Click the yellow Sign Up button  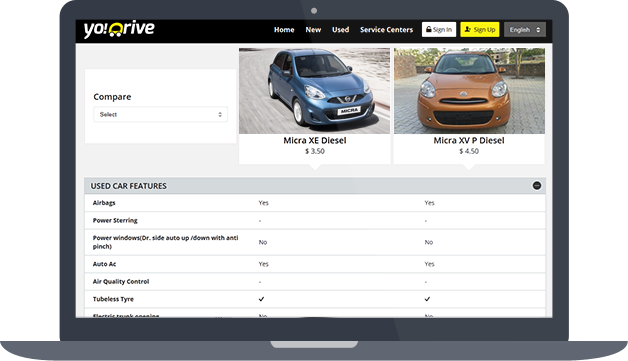point(480,30)
